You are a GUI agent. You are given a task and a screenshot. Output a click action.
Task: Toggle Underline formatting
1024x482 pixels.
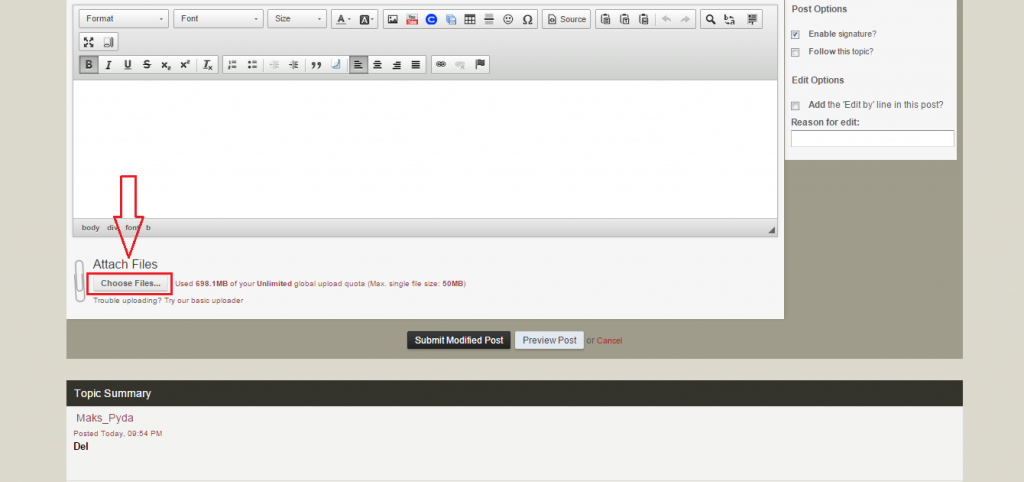click(x=127, y=64)
